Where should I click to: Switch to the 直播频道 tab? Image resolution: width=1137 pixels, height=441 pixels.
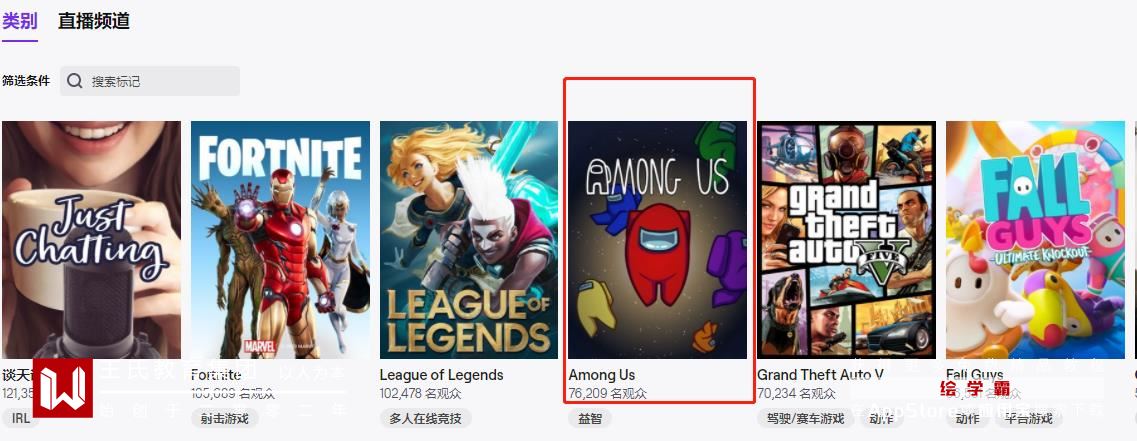[x=94, y=21]
